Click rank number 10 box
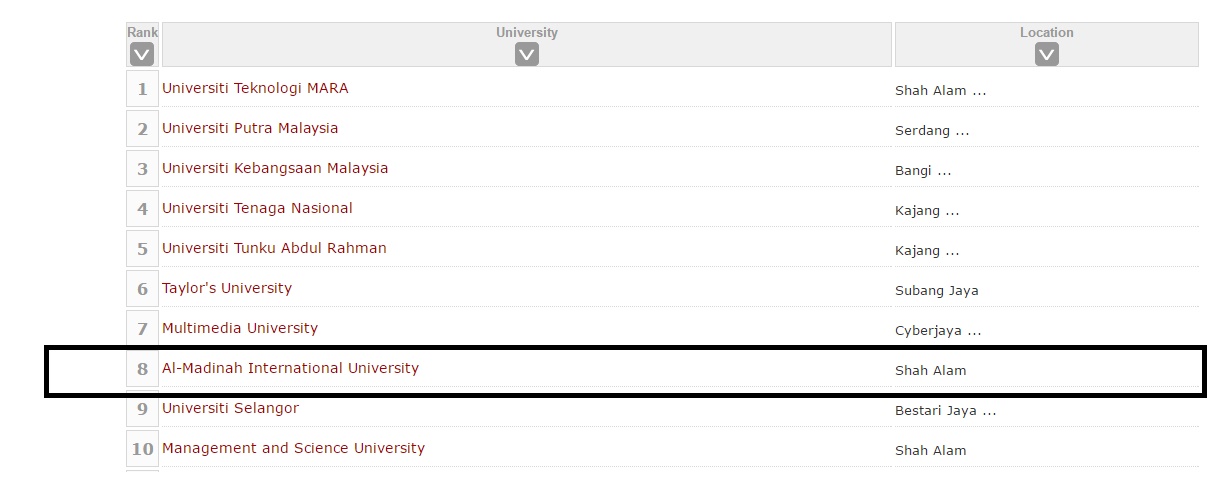1227x502 pixels. (142, 449)
